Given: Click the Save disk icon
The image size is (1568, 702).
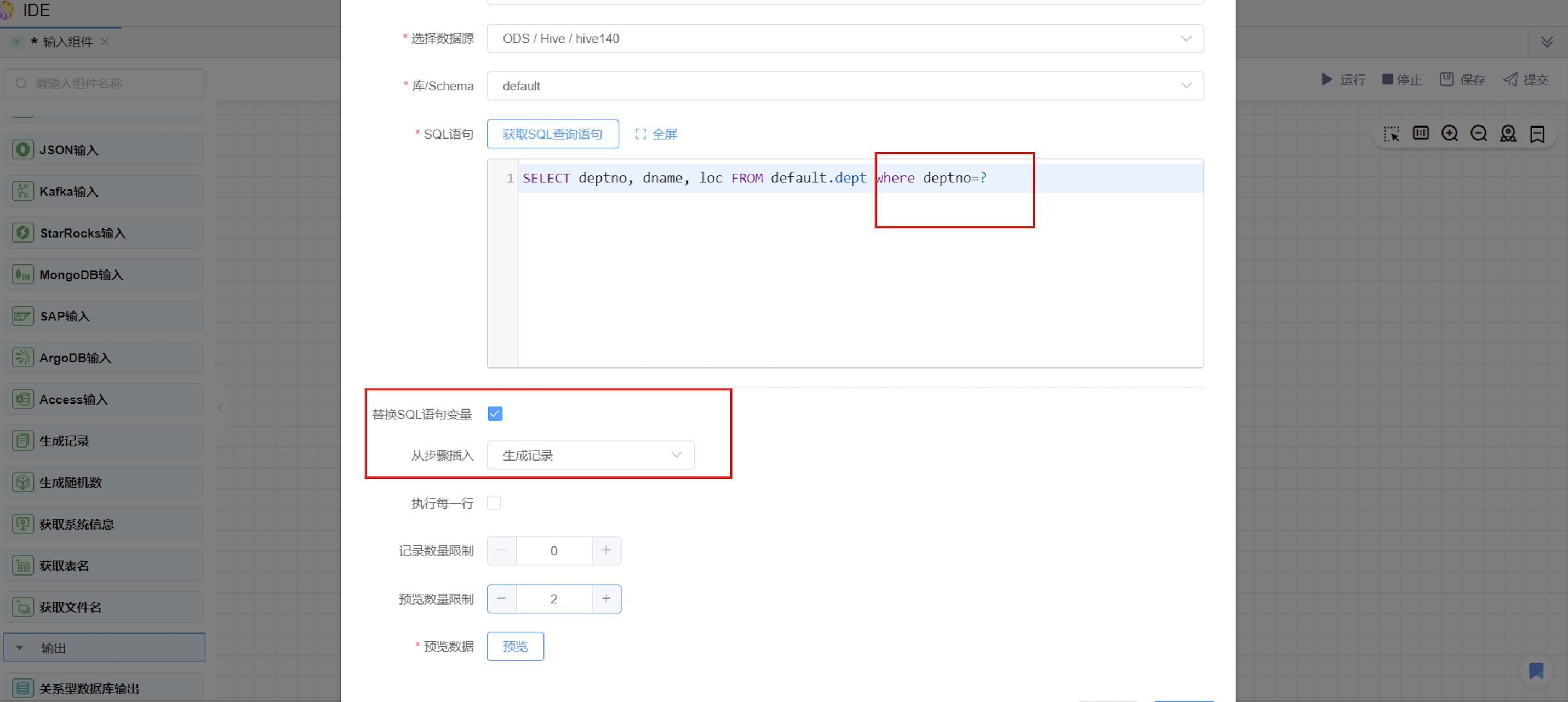Looking at the screenshot, I should coord(1446,80).
